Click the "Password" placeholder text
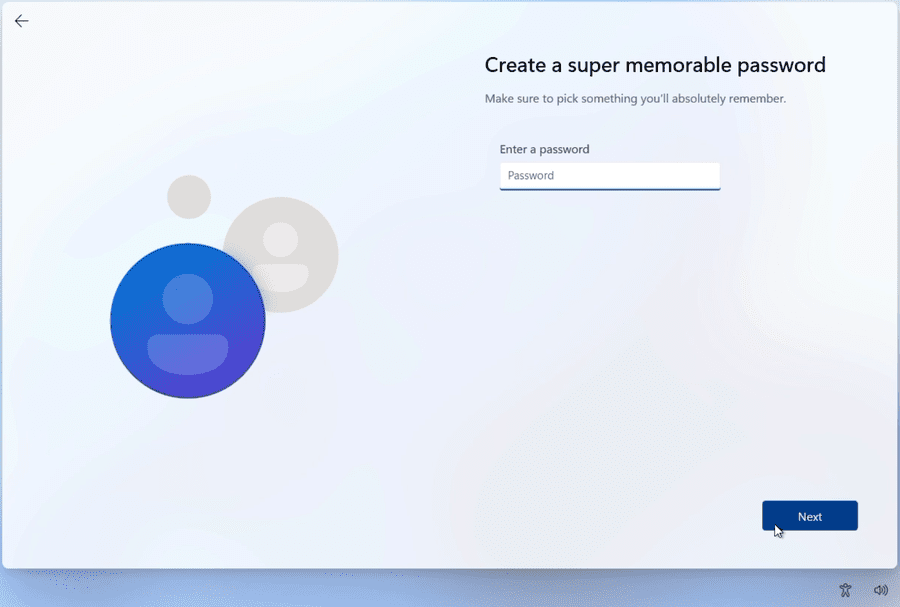This screenshot has width=900, height=607. click(531, 176)
